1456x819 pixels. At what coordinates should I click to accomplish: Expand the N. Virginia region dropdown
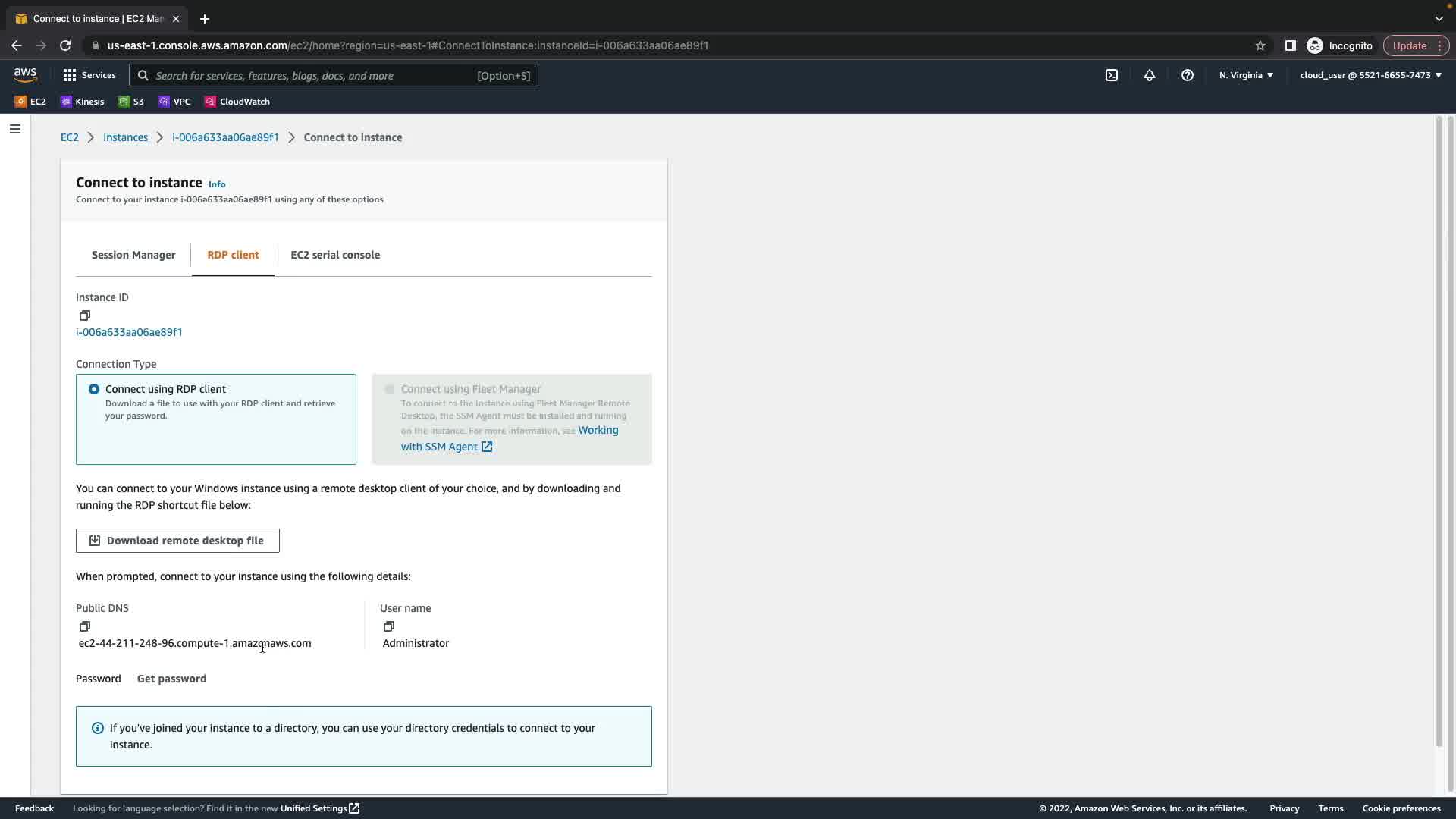point(1246,75)
